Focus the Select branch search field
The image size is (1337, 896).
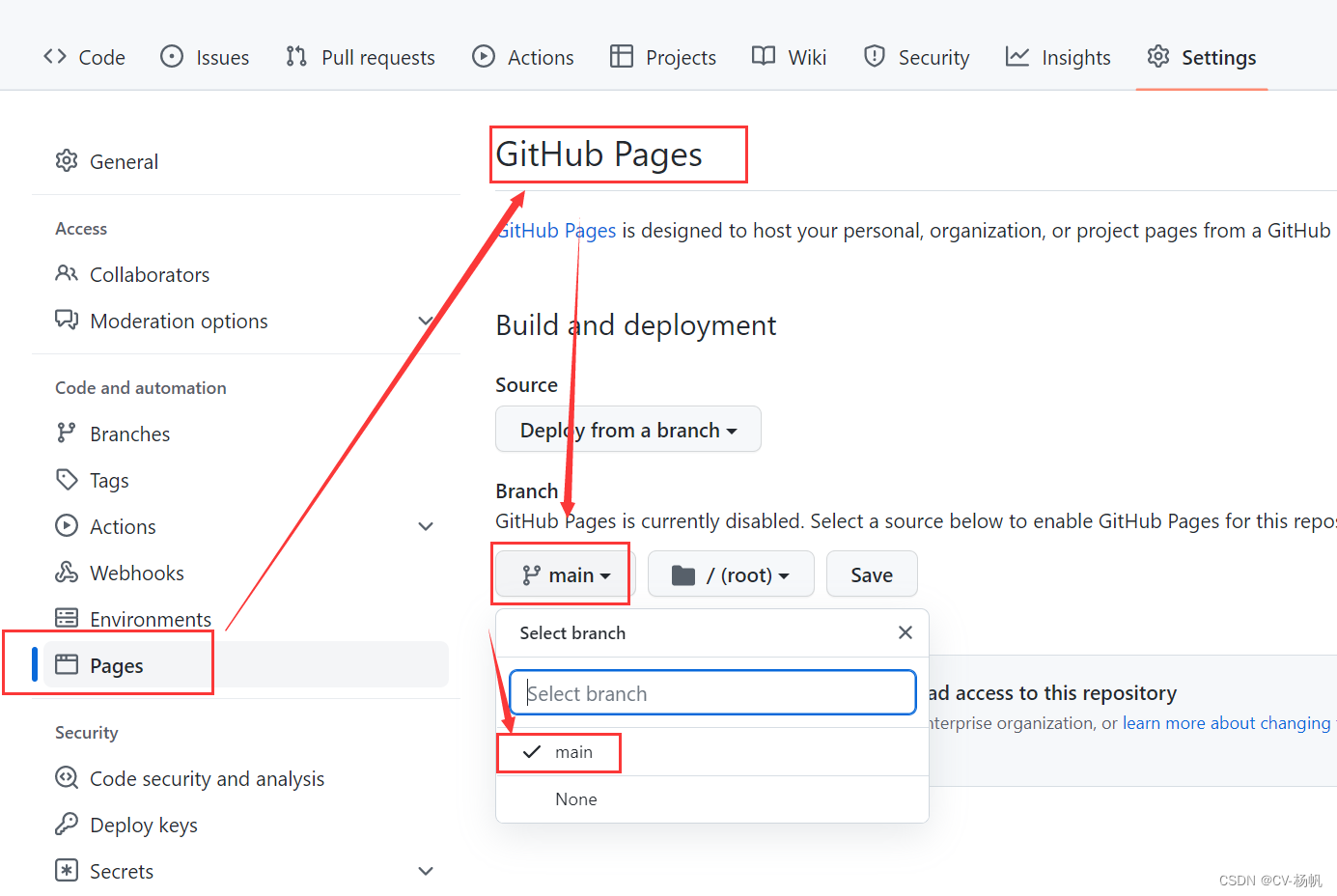click(712, 693)
